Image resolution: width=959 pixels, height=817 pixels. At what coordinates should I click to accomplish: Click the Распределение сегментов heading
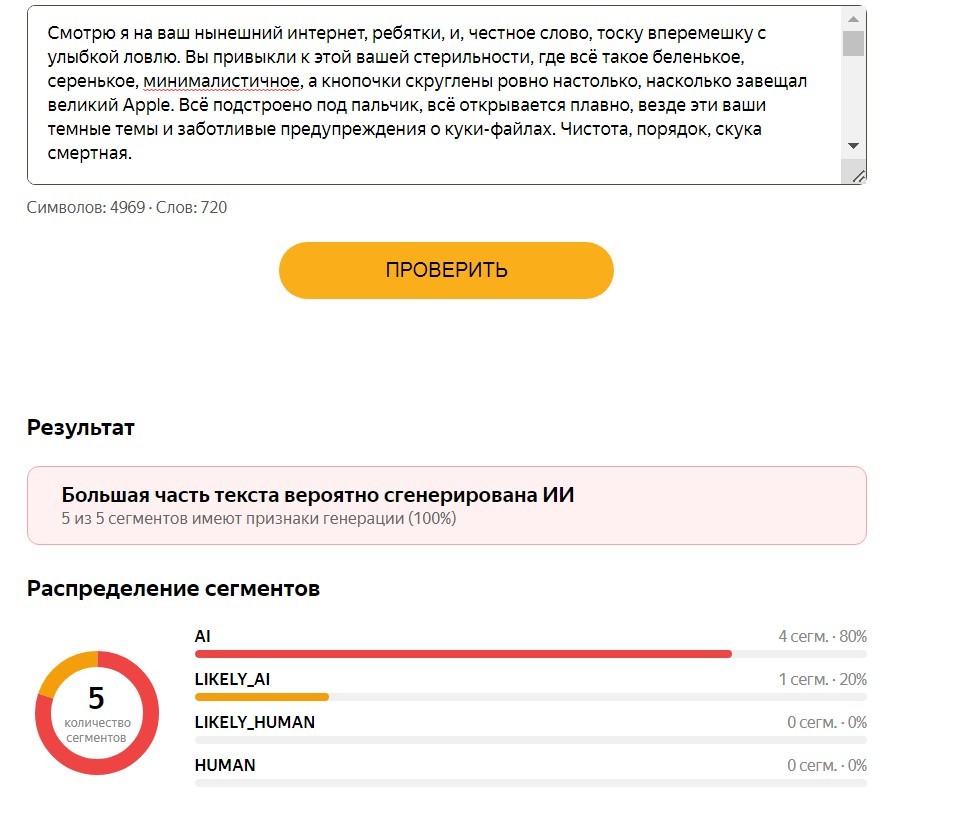(173, 588)
